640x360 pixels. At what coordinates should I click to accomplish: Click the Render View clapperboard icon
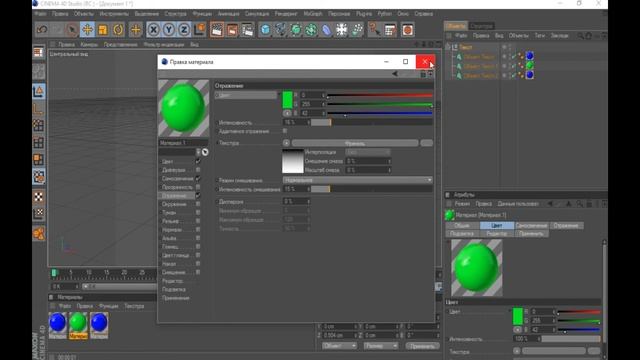tap(217, 29)
